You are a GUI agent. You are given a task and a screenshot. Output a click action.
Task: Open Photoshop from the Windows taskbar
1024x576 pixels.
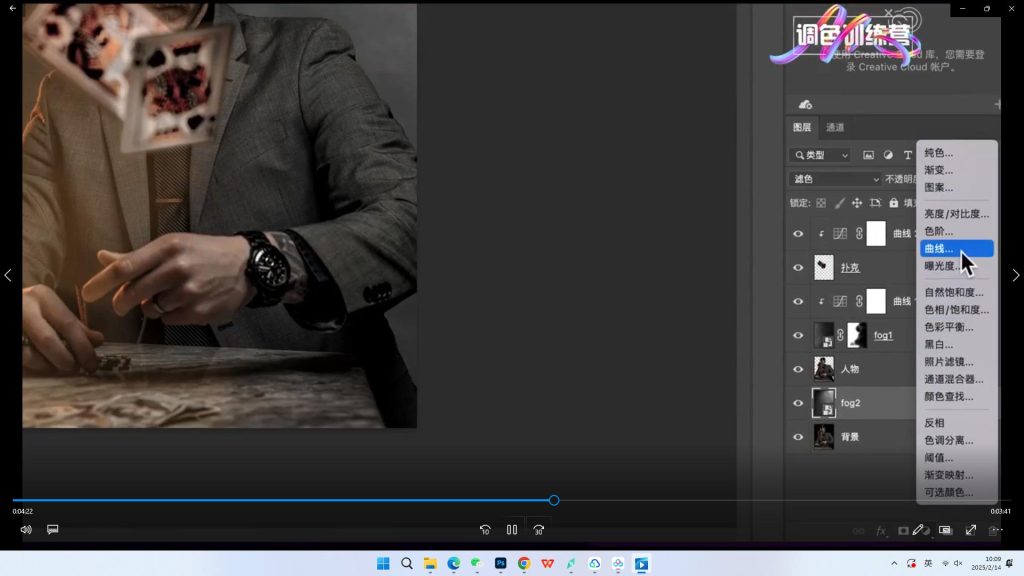coord(501,564)
